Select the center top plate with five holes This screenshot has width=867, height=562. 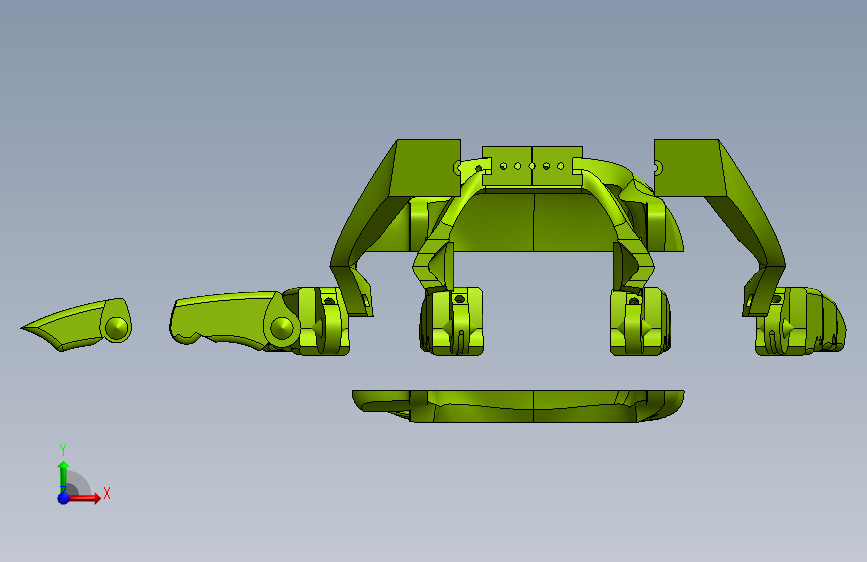click(532, 166)
